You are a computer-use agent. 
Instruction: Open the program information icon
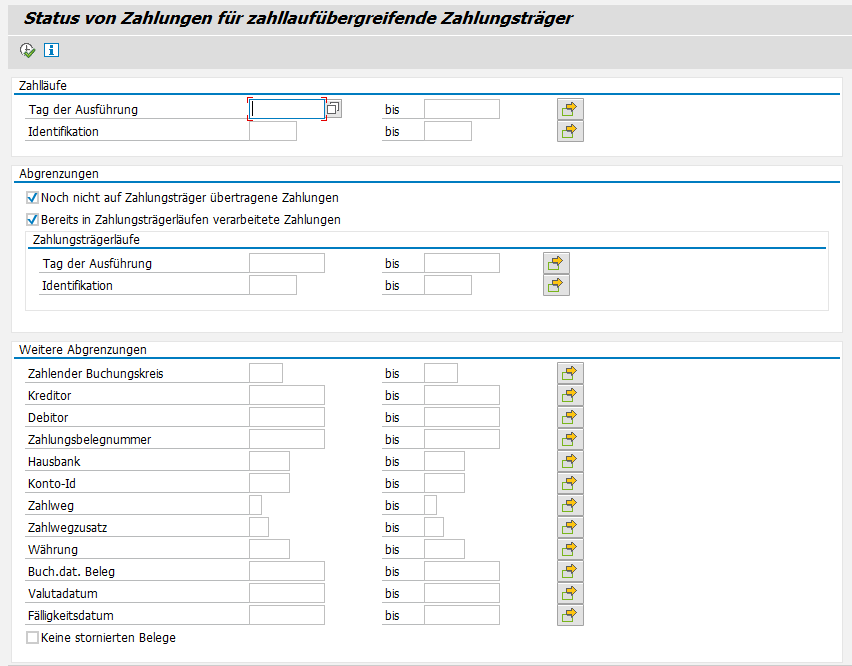52,51
